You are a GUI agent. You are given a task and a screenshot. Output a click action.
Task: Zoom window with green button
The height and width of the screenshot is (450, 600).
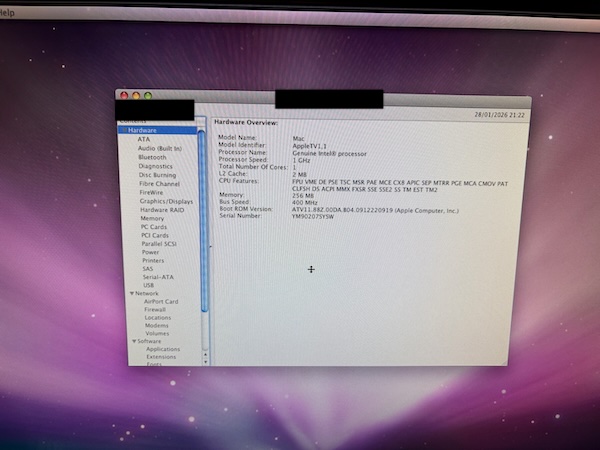(x=148, y=95)
